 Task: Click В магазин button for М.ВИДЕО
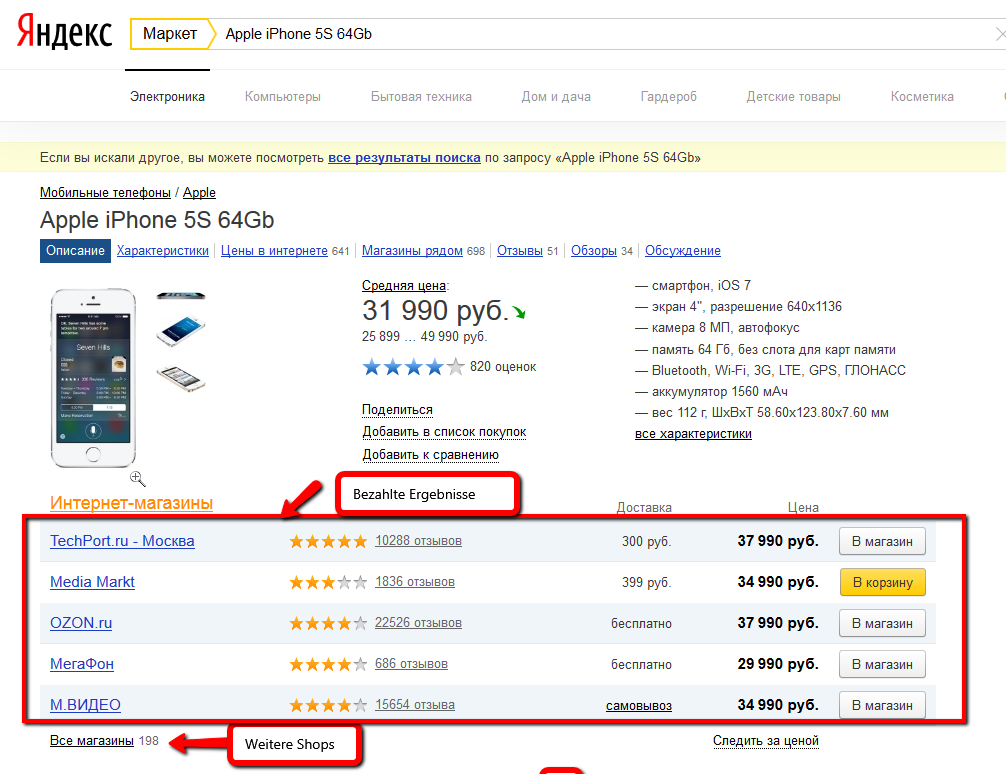[882, 706]
